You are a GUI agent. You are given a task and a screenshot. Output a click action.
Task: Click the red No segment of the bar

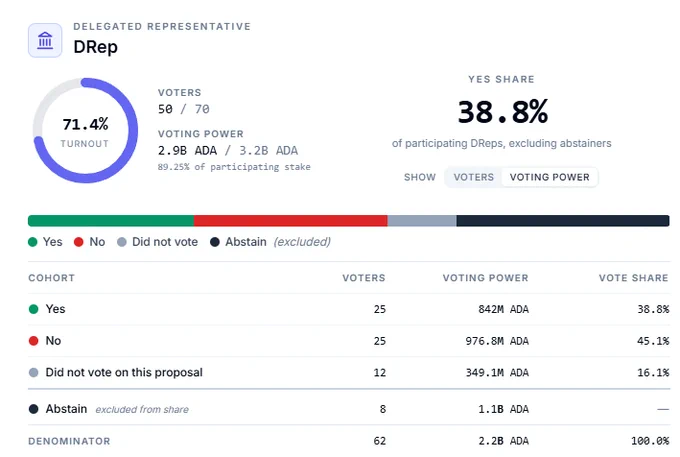click(x=291, y=221)
